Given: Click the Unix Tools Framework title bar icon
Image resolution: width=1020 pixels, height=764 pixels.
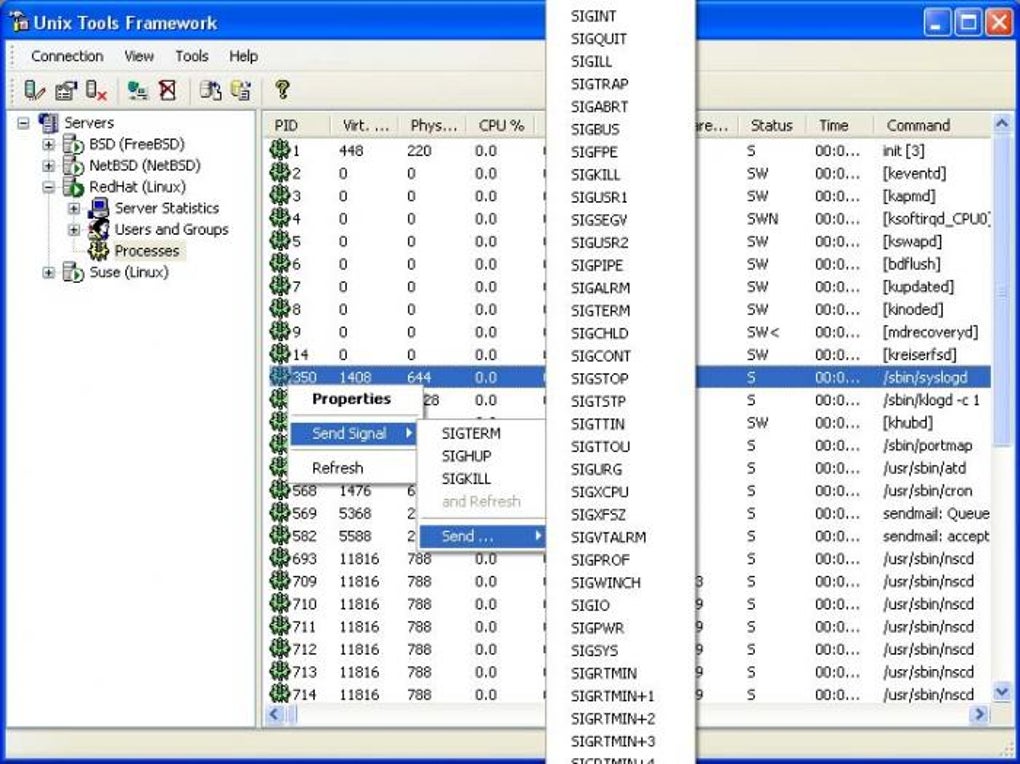Looking at the screenshot, I should coord(20,22).
